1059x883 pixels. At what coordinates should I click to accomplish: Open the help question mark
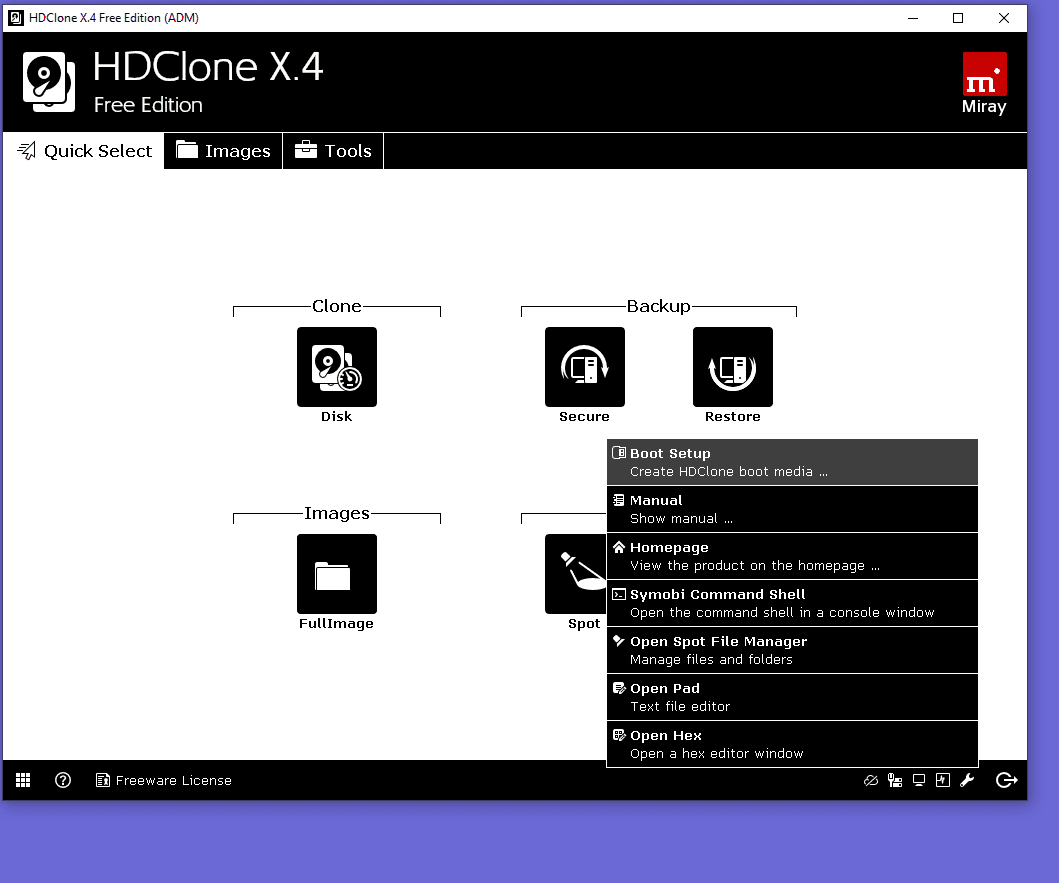[x=63, y=780]
